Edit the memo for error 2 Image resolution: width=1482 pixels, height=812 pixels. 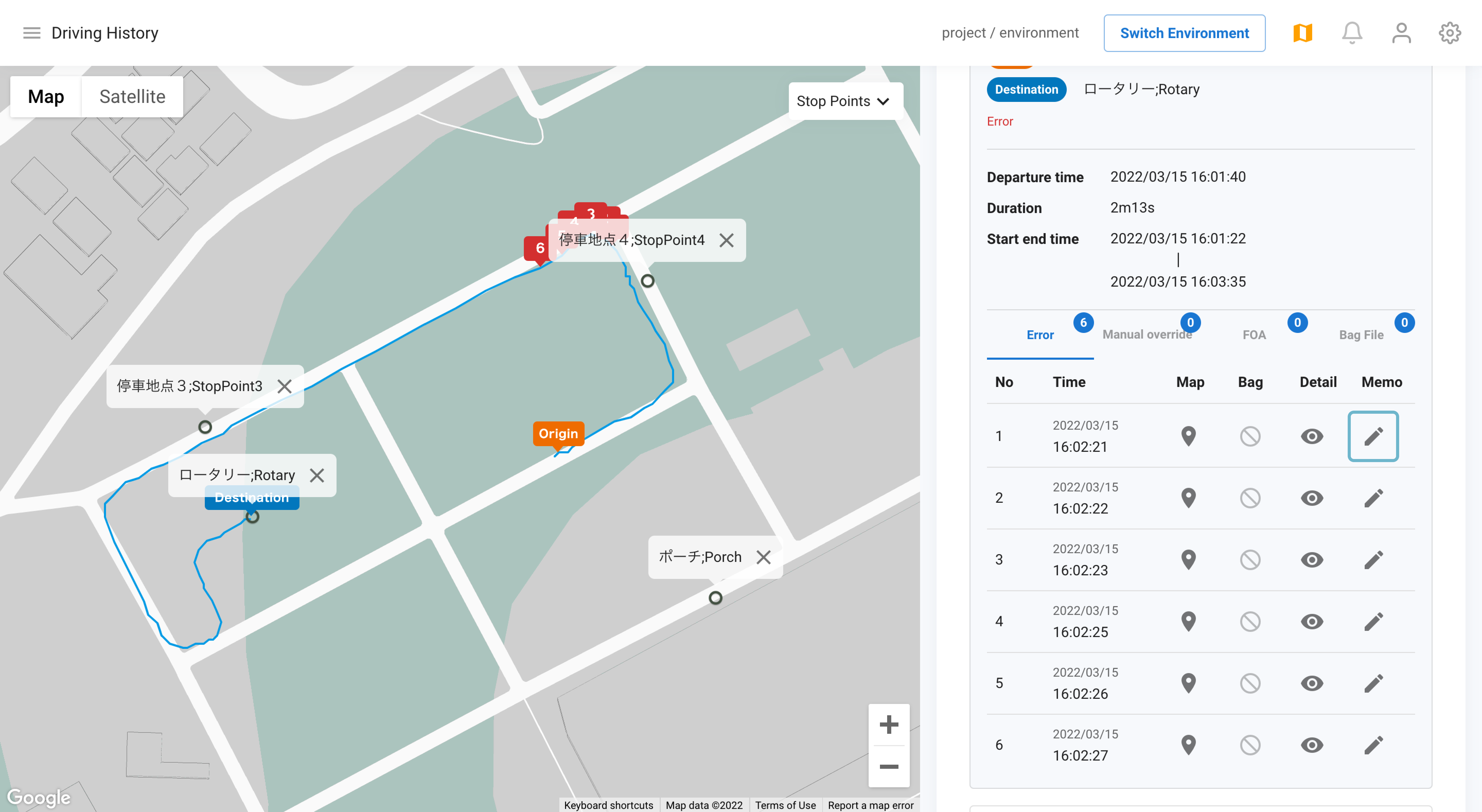click(x=1373, y=498)
